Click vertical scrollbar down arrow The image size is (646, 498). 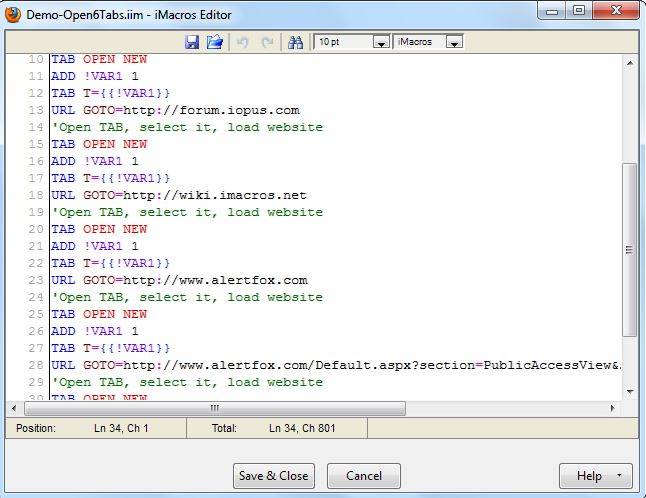[x=630, y=391]
